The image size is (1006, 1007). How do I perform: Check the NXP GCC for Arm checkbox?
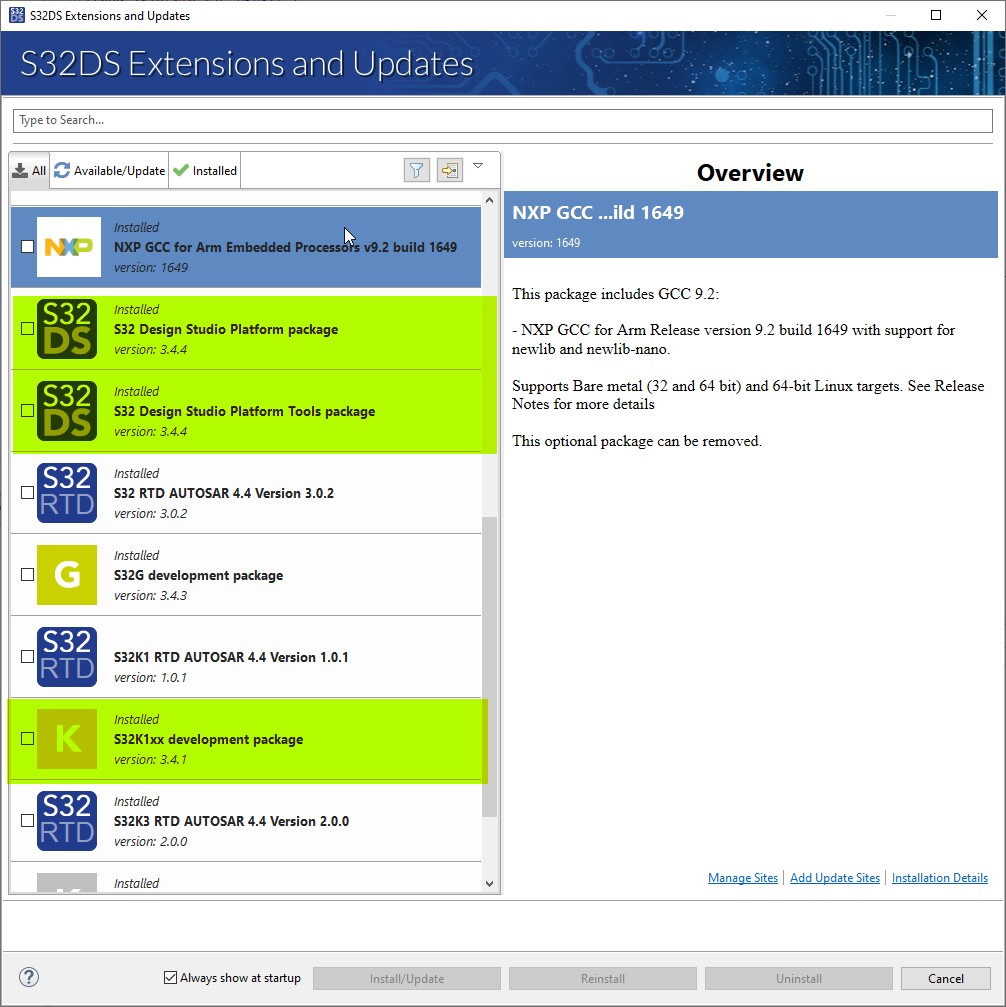click(x=28, y=247)
